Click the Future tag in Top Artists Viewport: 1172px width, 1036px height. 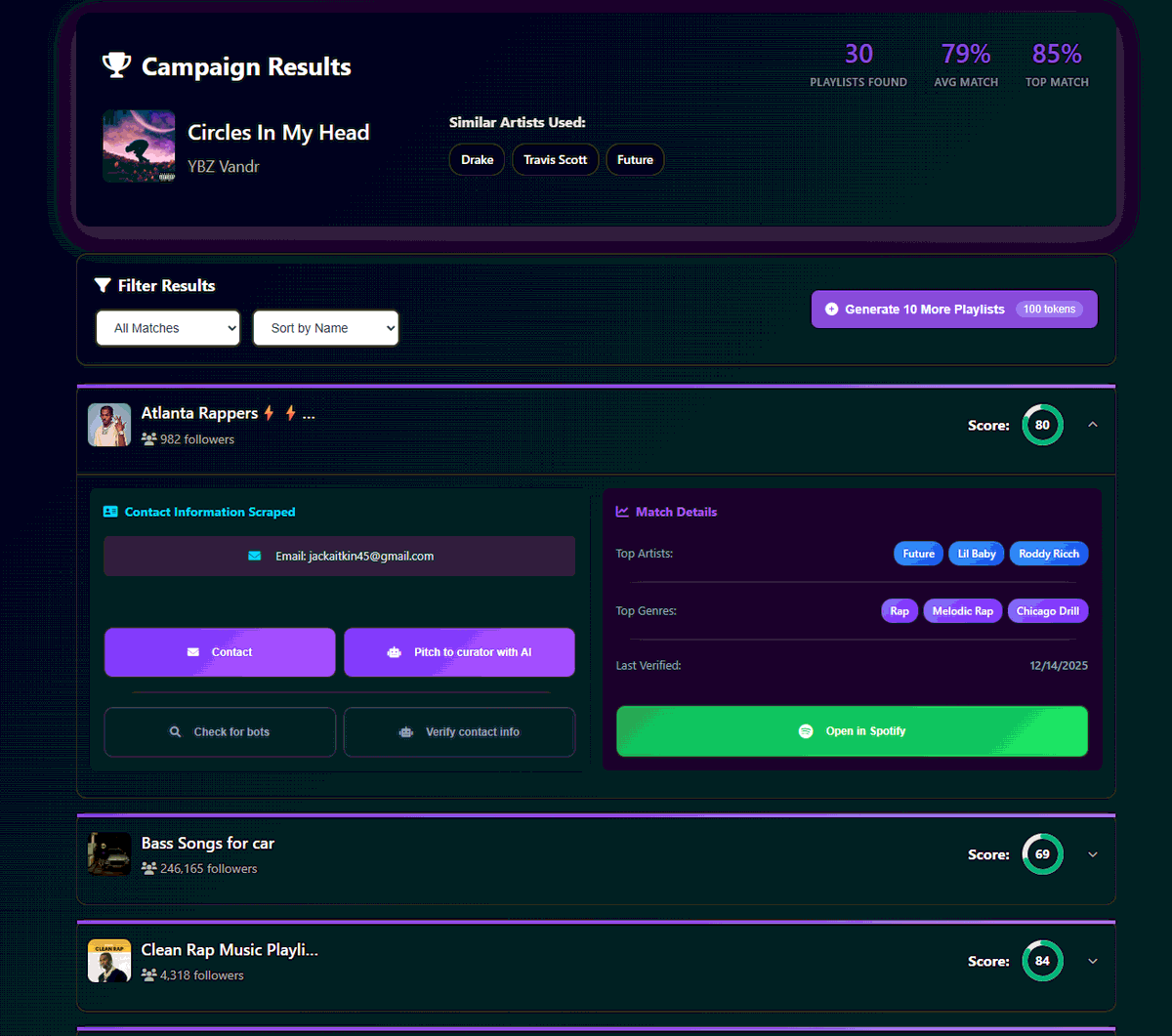click(918, 554)
